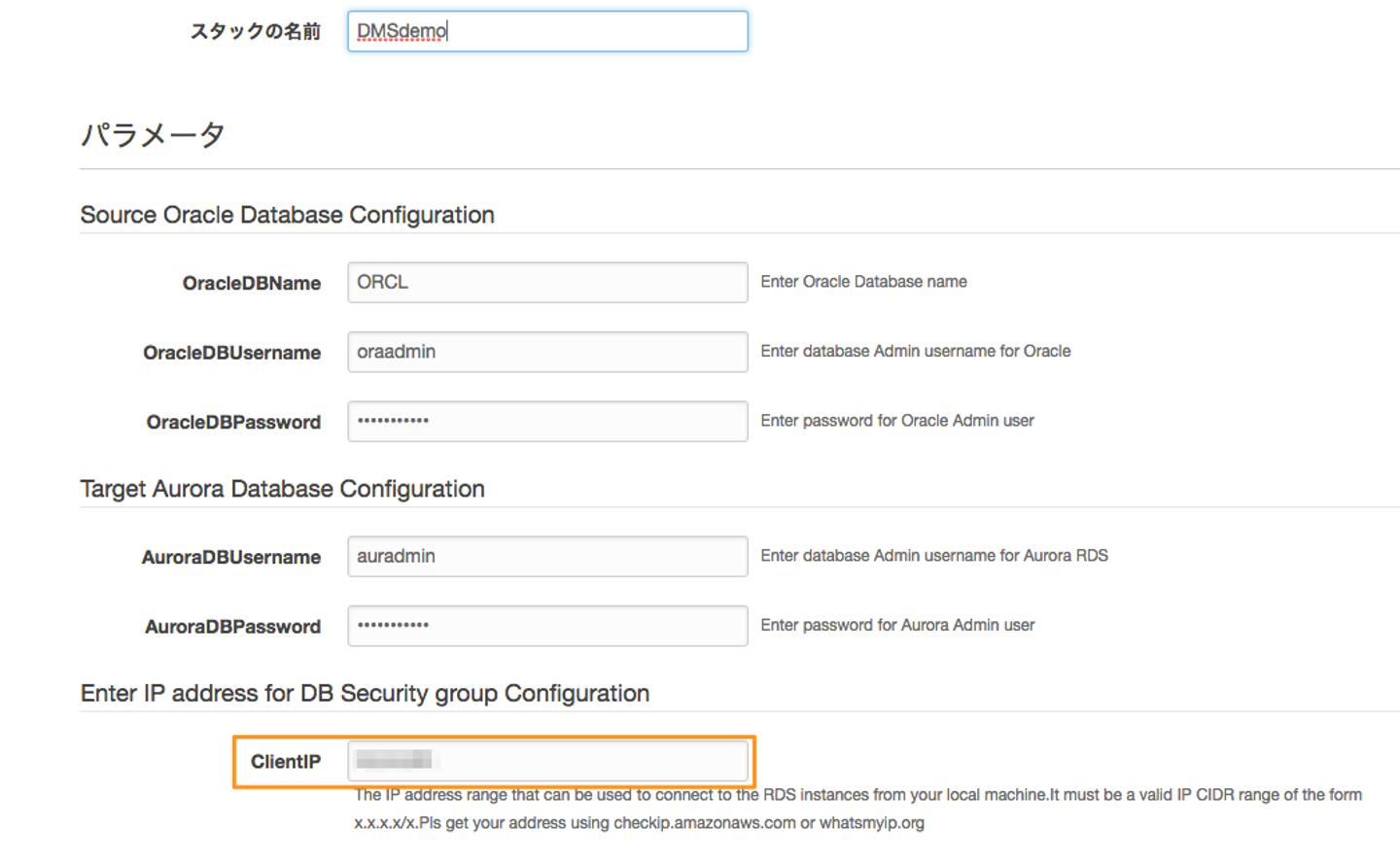Image resolution: width=1400 pixels, height=862 pixels.
Task: Click the OracleDBName label
Action: [x=251, y=284]
